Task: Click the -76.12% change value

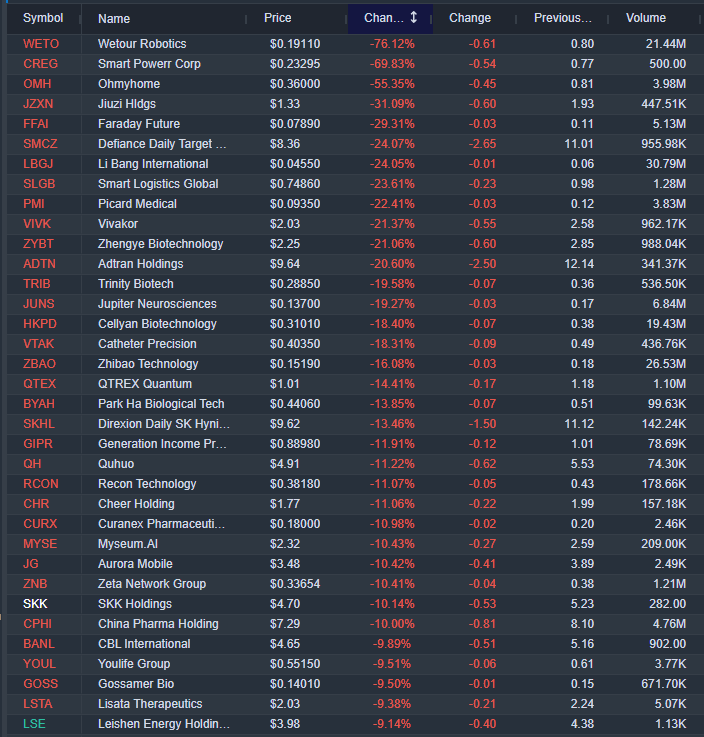Action: 392,44
